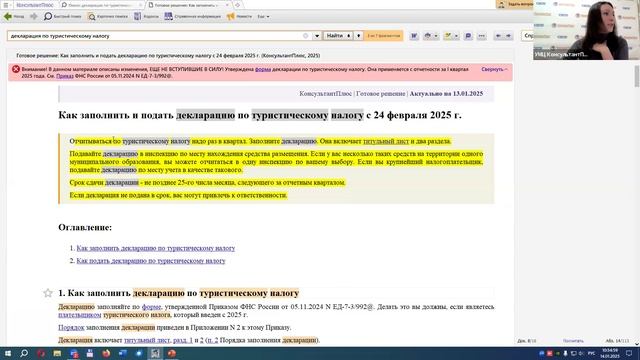
Task: Expand the bookmark options dropdown arrow
Action: pos(456,36)
